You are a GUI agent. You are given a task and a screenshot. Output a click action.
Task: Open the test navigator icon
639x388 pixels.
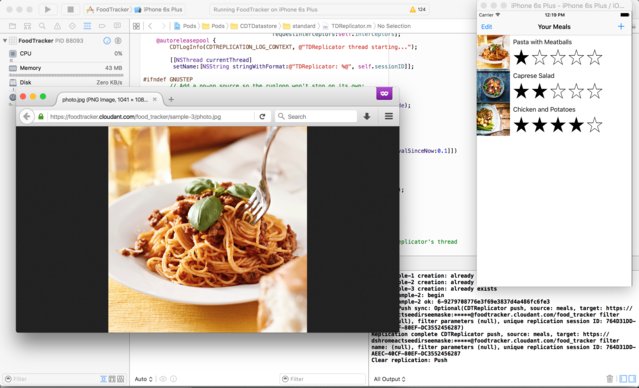click(72, 26)
